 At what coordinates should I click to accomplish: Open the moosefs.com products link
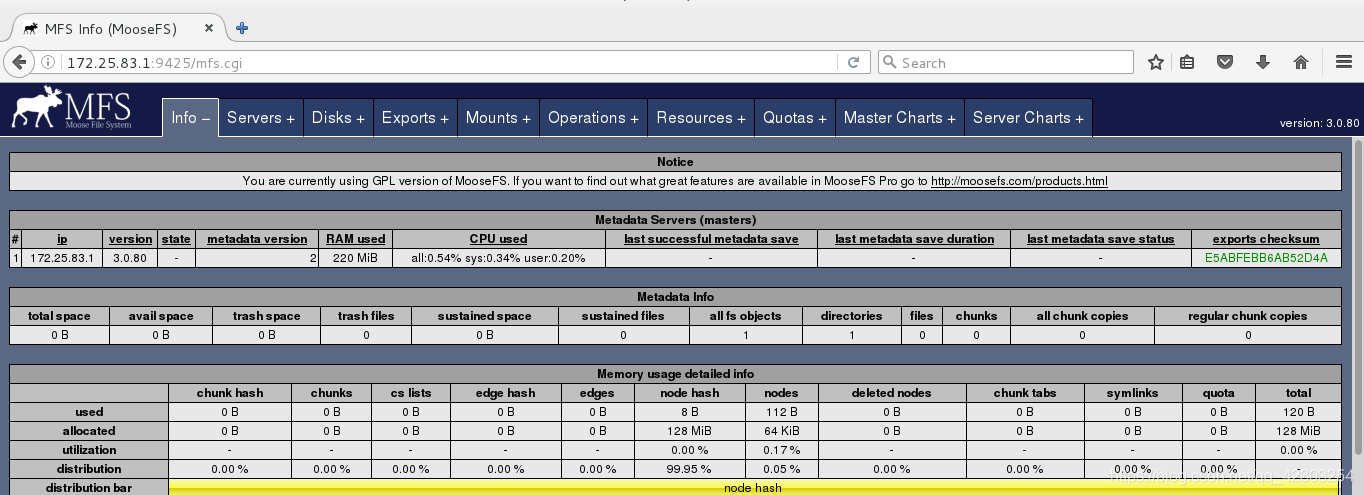click(x=1019, y=181)
